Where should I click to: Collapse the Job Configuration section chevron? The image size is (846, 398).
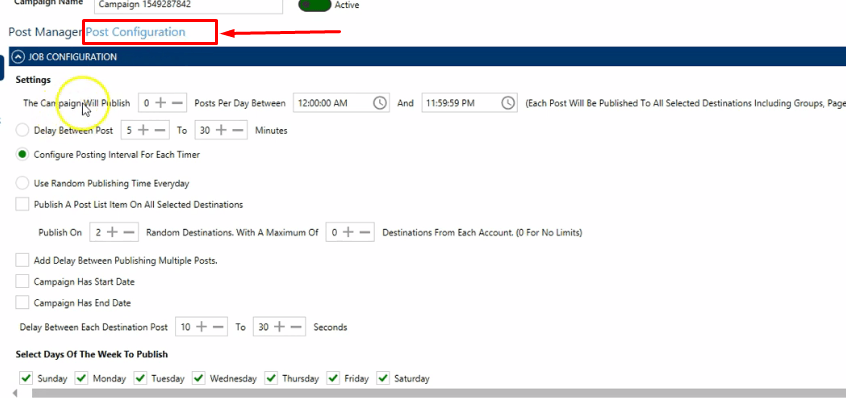[19, 57]
